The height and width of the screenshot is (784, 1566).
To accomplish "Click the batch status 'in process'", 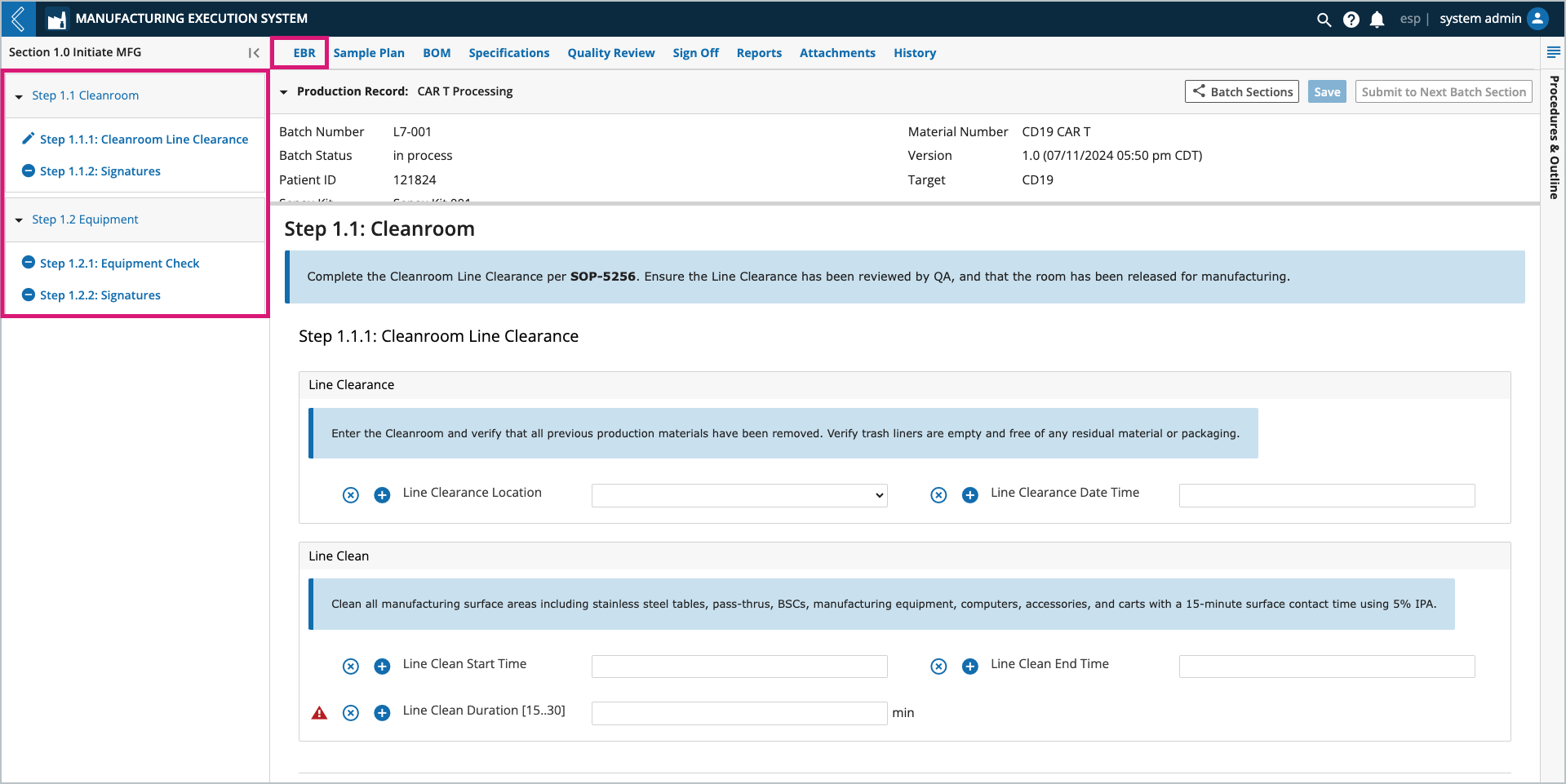I will (x=423, y=156).
